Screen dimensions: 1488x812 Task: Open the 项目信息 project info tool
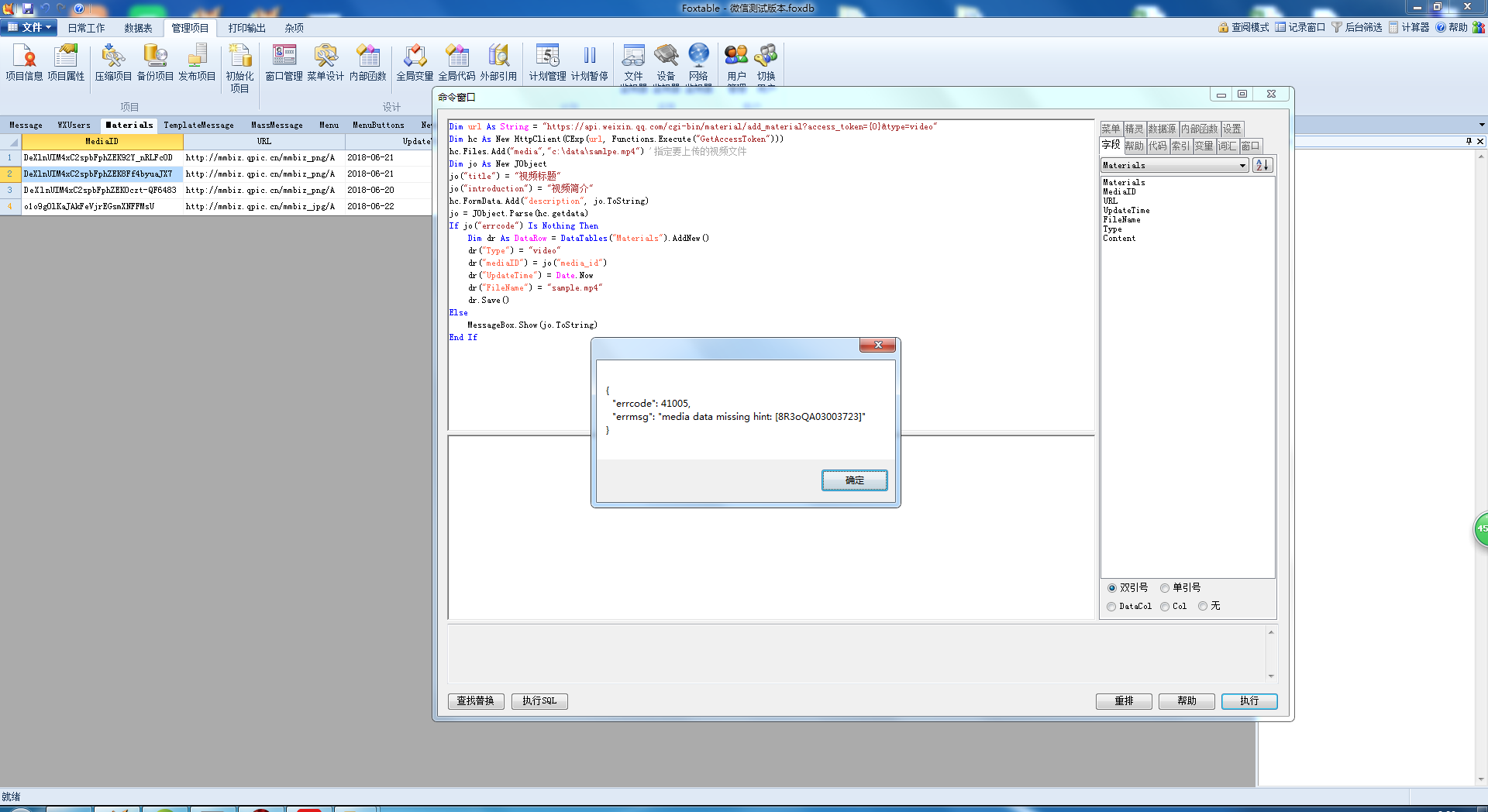(x=24, y=63)
